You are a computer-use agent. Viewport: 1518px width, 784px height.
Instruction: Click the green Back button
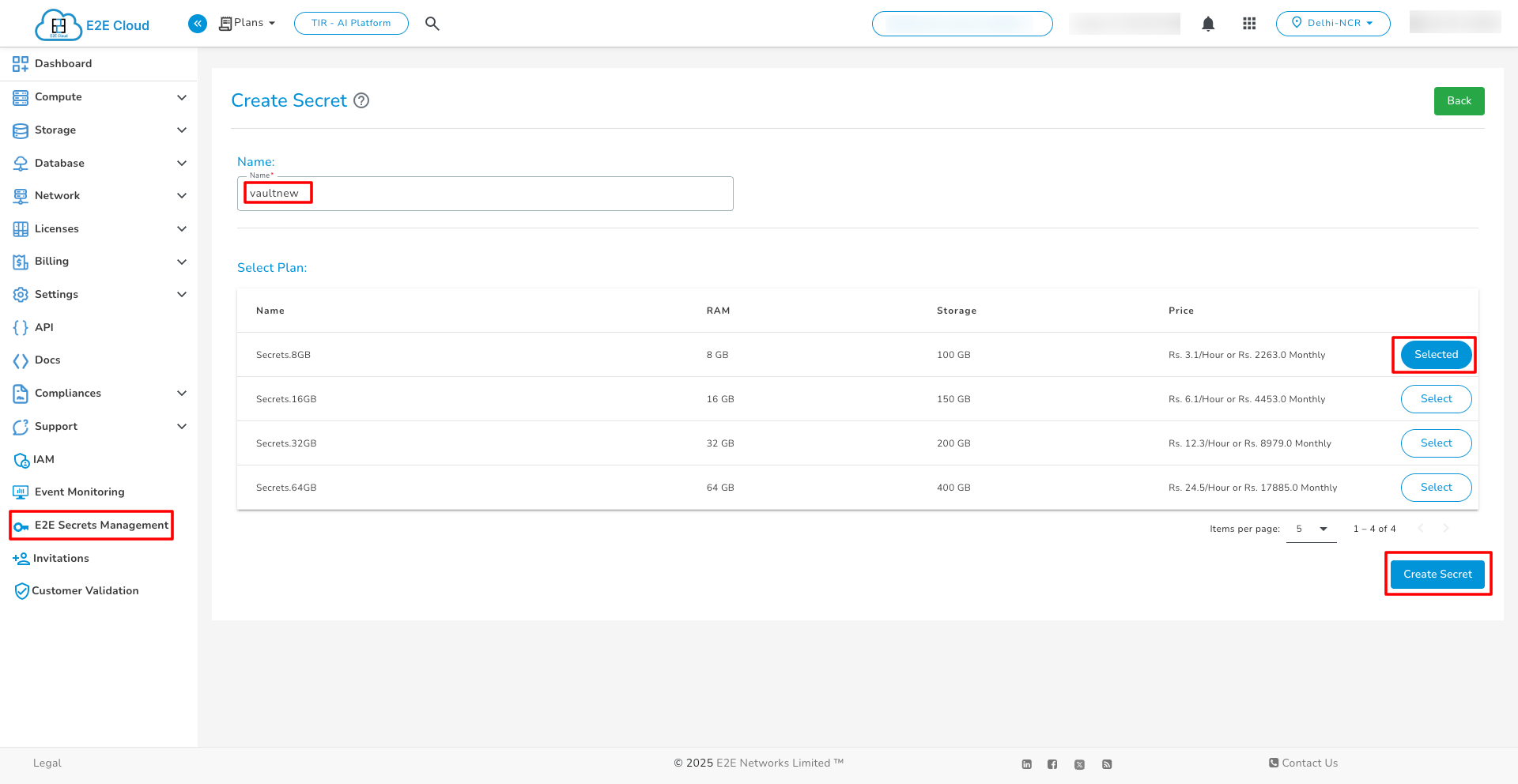point(1459,101)
